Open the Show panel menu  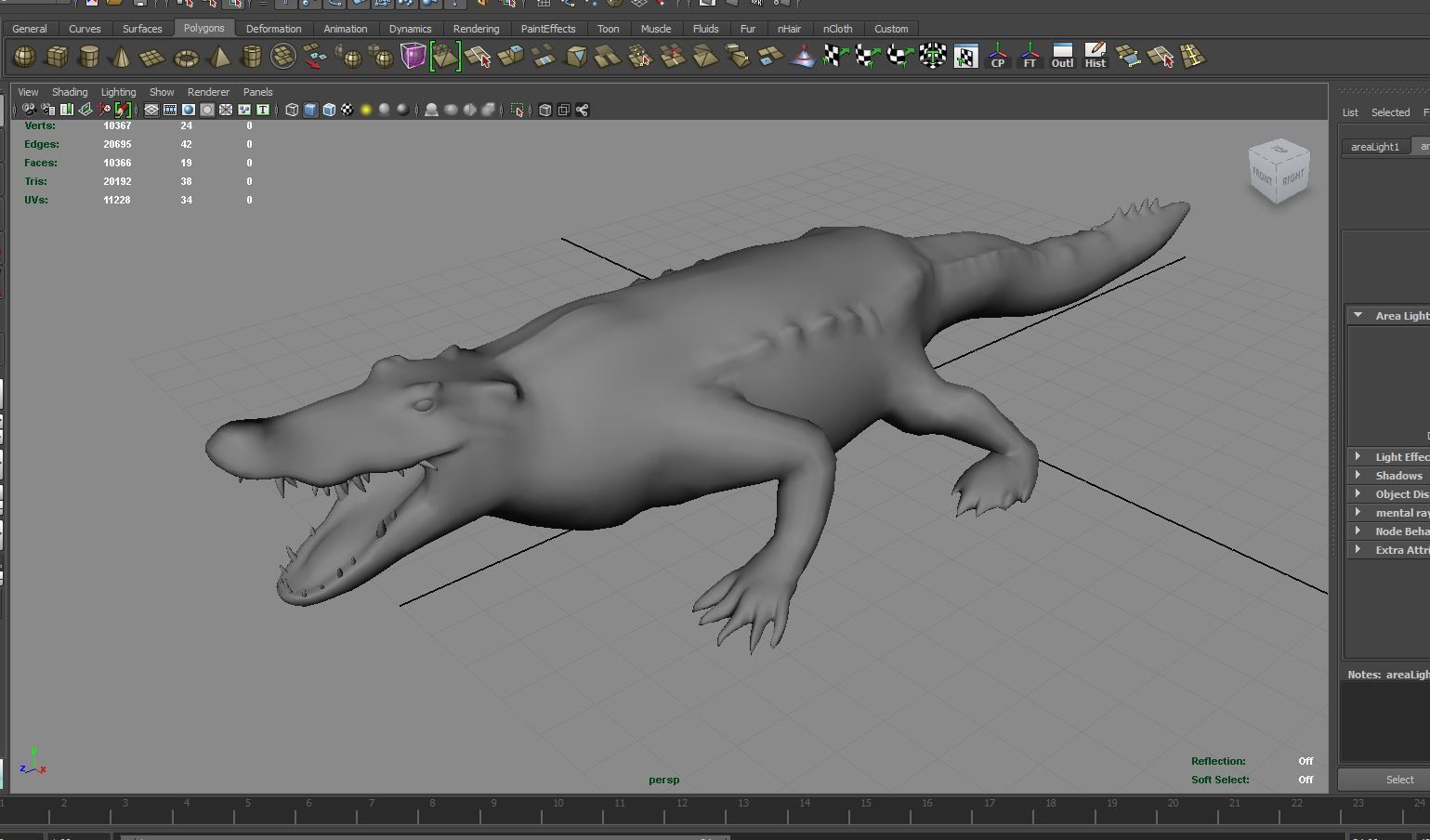[162, 92]
